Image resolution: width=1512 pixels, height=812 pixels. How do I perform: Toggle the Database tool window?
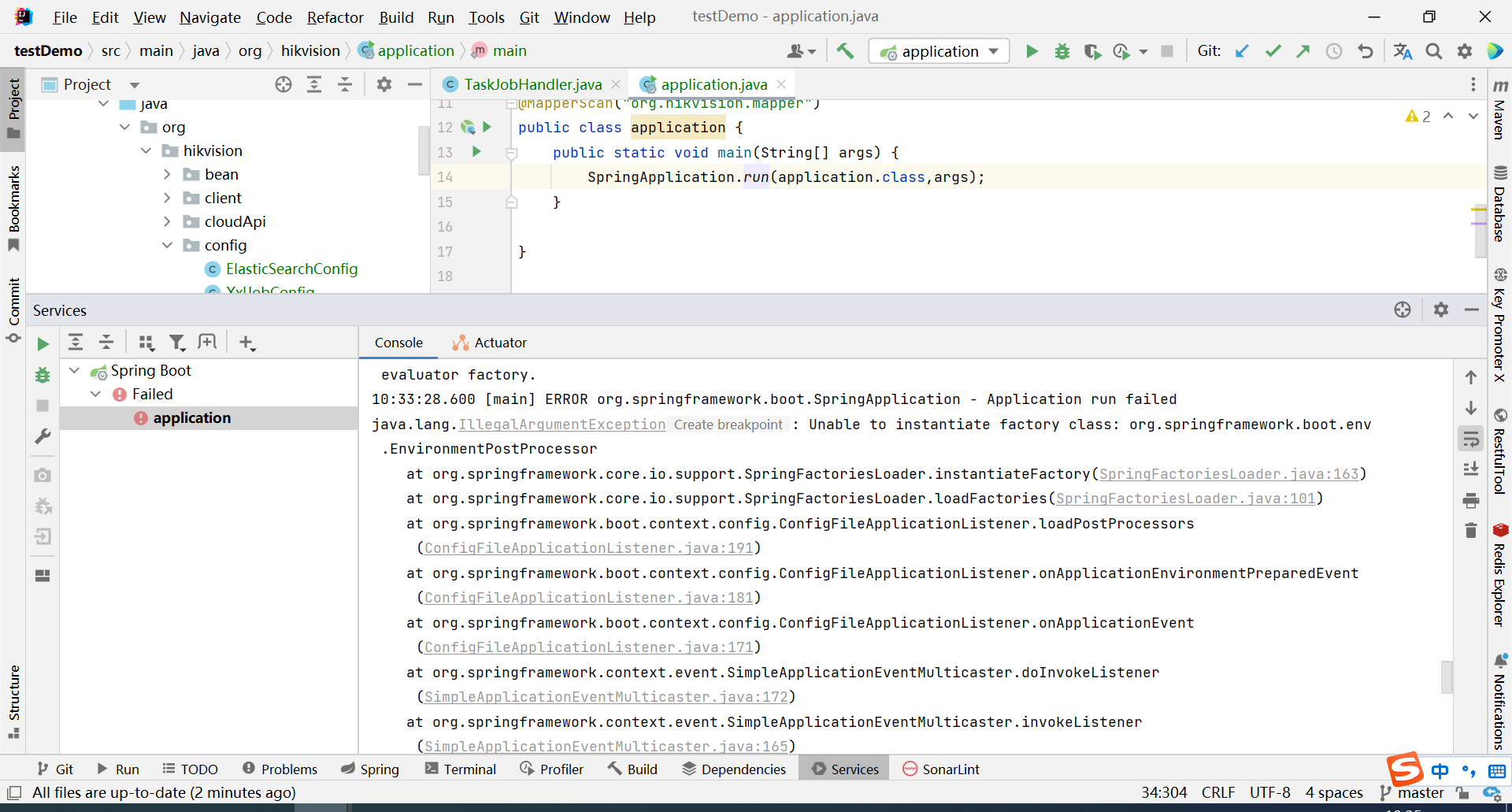[x=1499, y=203]
